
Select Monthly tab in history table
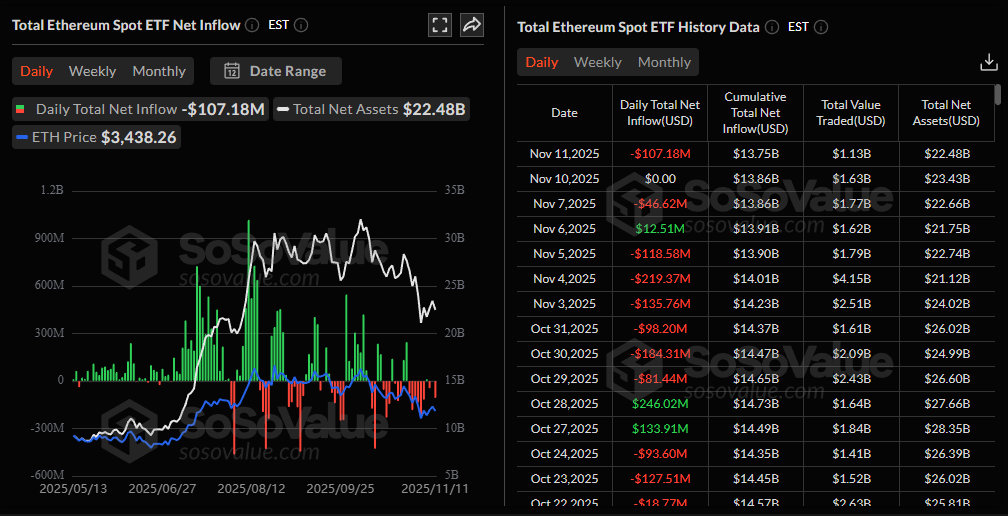[x=664, y=62]
